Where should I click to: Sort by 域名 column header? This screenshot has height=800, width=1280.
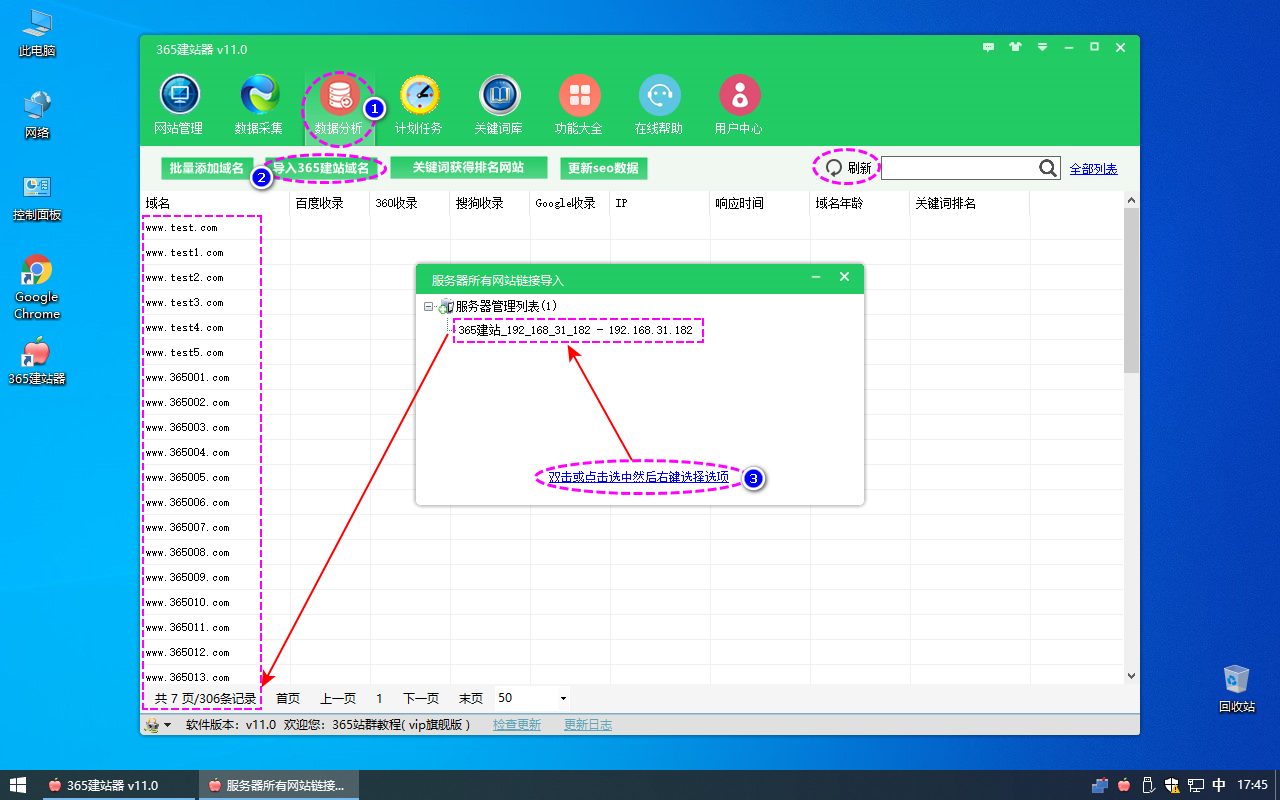215,203
